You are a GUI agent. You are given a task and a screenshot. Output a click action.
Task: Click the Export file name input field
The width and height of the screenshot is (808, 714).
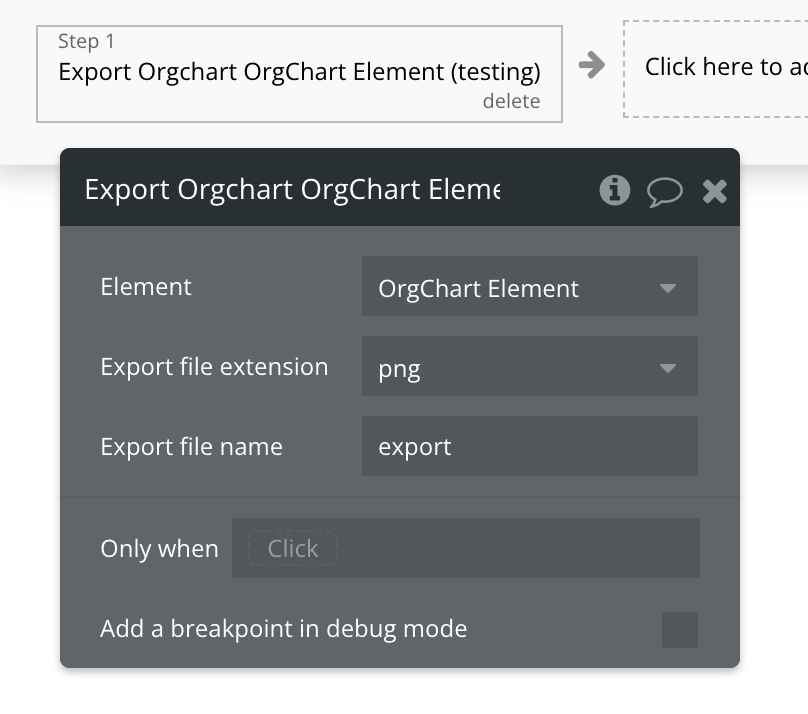(530, 446)
